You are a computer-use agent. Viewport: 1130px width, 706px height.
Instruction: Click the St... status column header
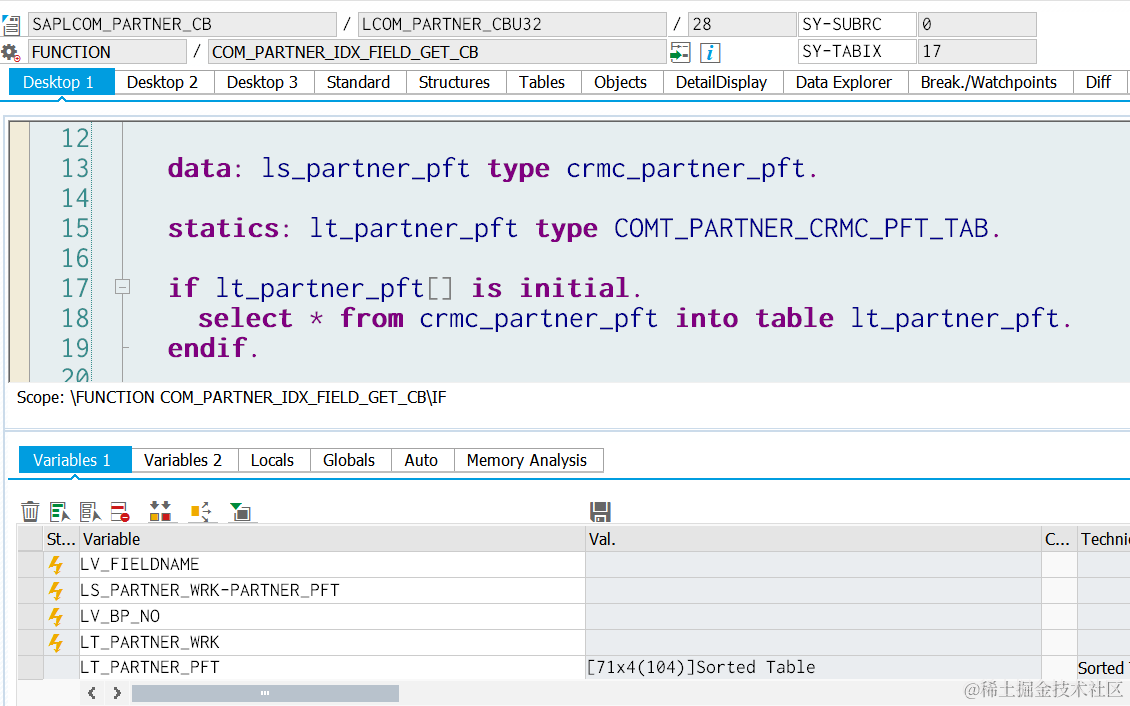coord(61,539)
